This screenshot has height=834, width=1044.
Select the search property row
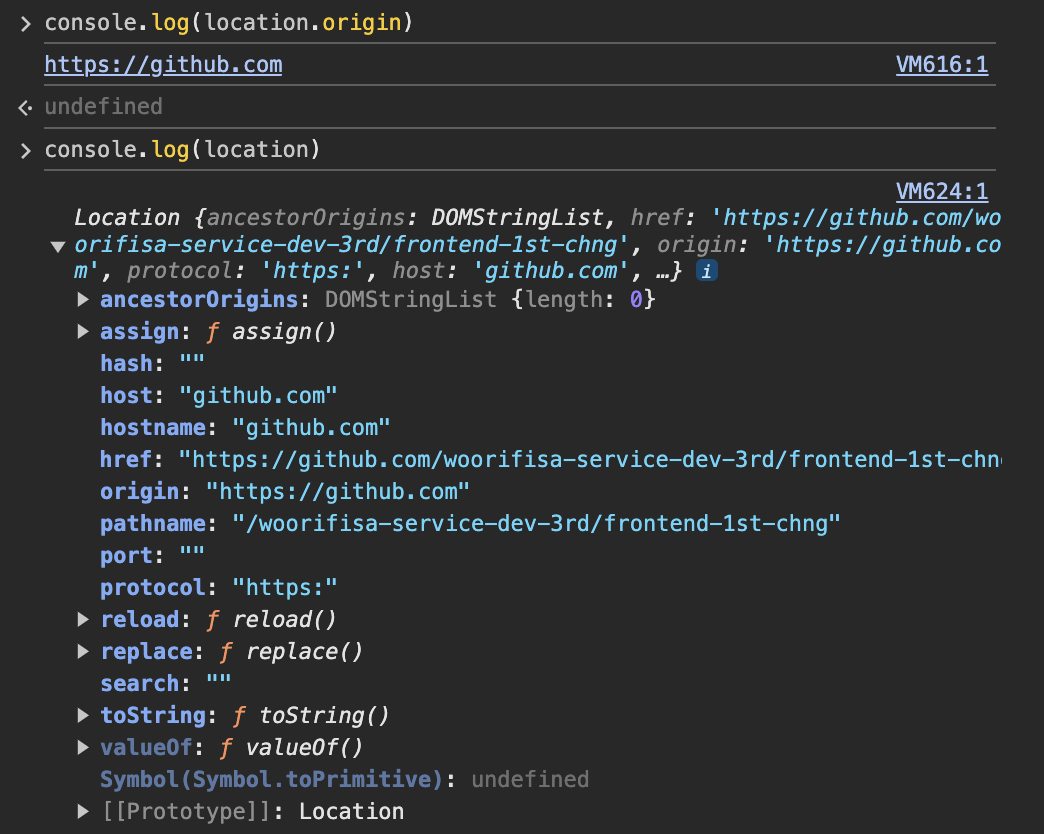[x=166, y=684]
